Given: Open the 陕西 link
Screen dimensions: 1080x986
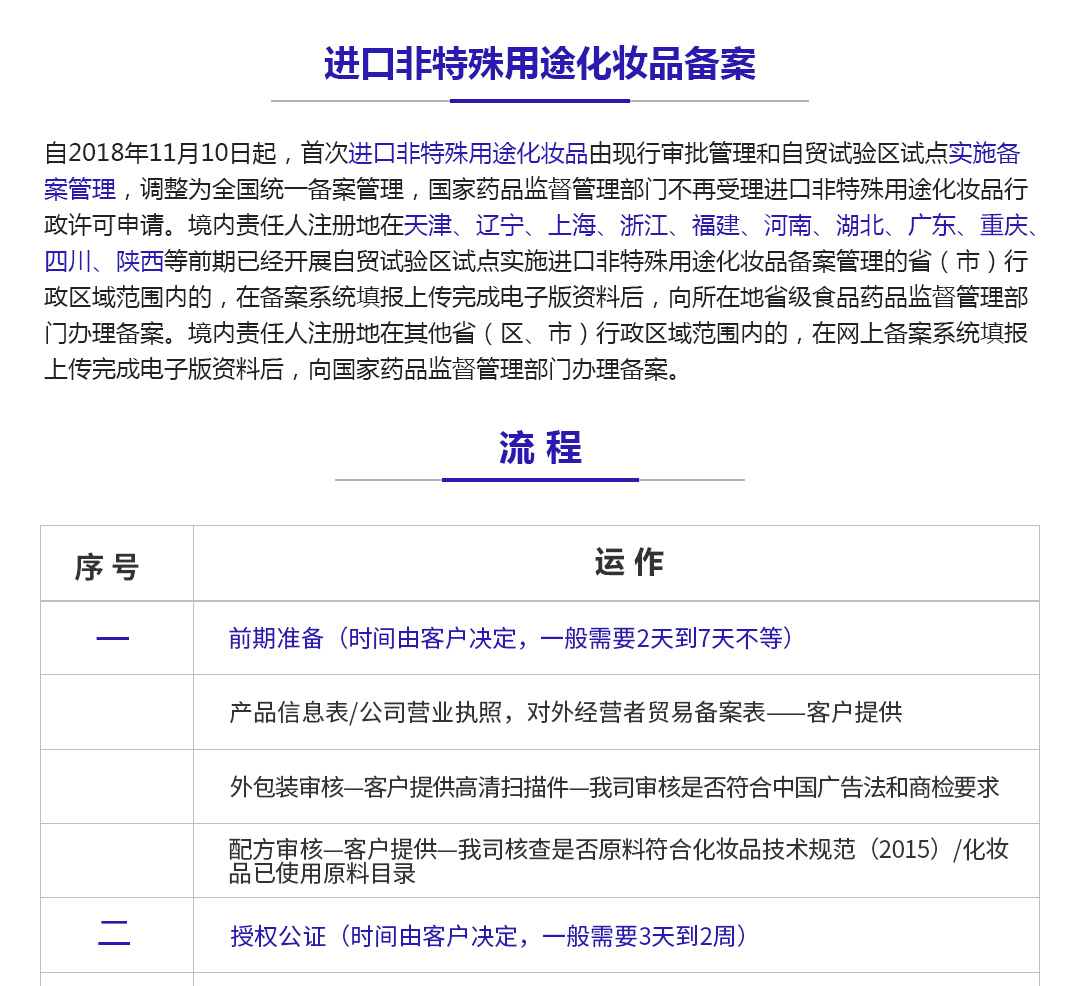Looking at the screenshot, I should tap(140, 261).
